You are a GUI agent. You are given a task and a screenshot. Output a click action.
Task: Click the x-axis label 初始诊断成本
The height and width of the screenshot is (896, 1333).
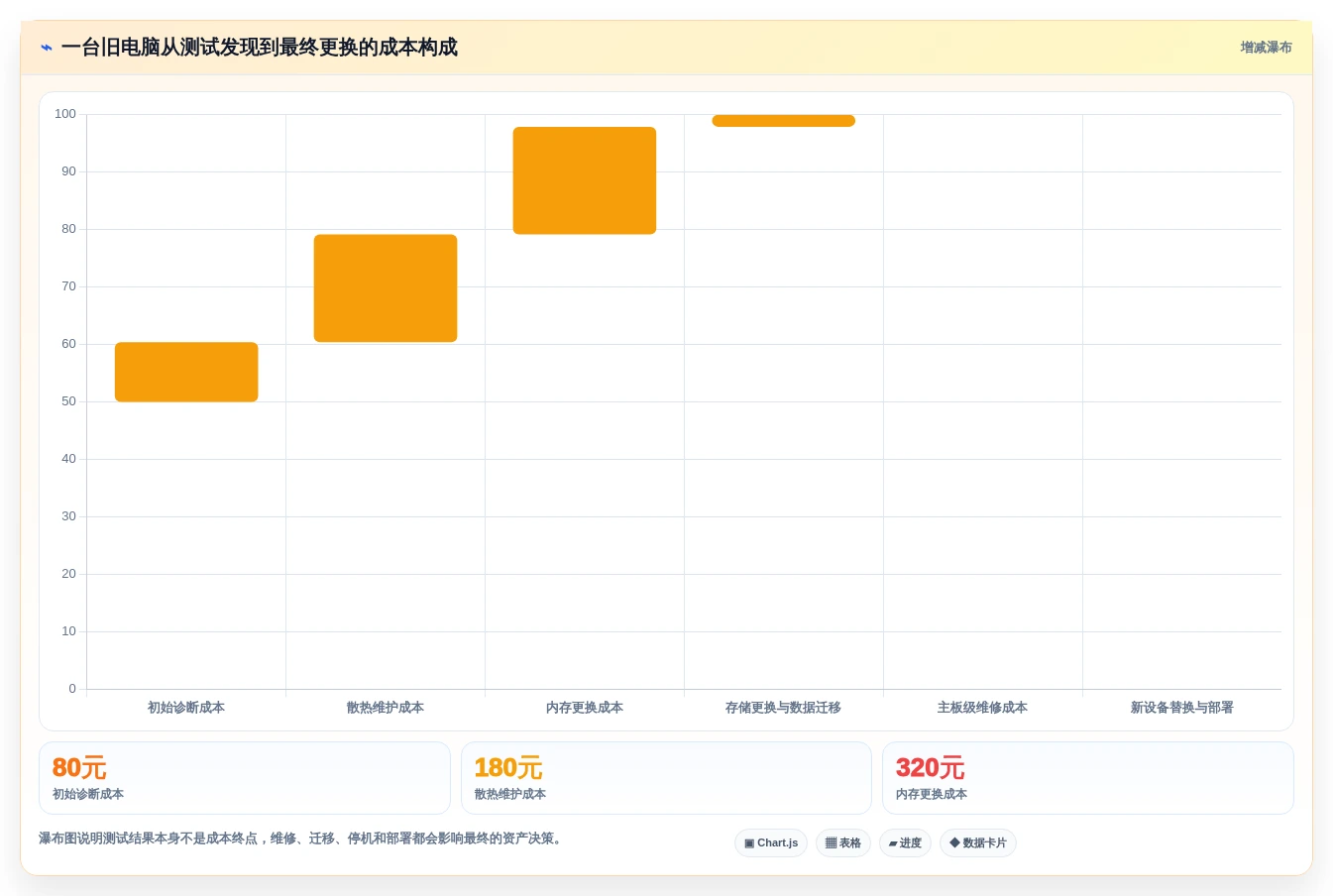186,708
